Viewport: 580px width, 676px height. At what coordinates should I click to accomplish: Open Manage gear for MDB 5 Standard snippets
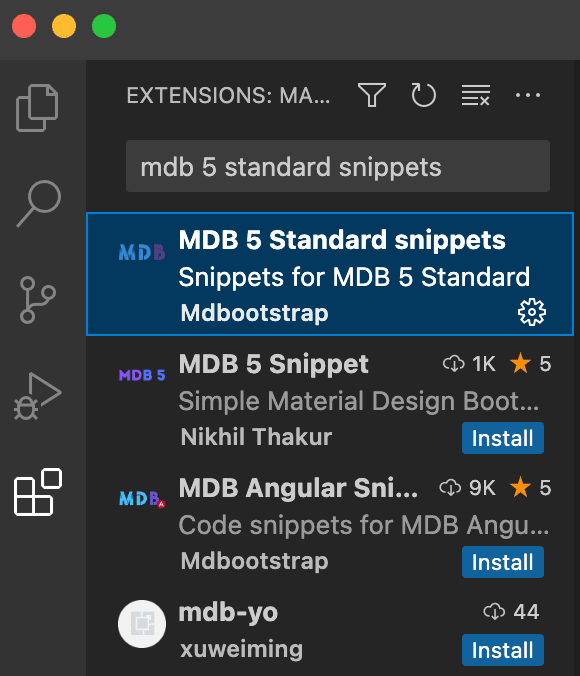tap(532, 312)
